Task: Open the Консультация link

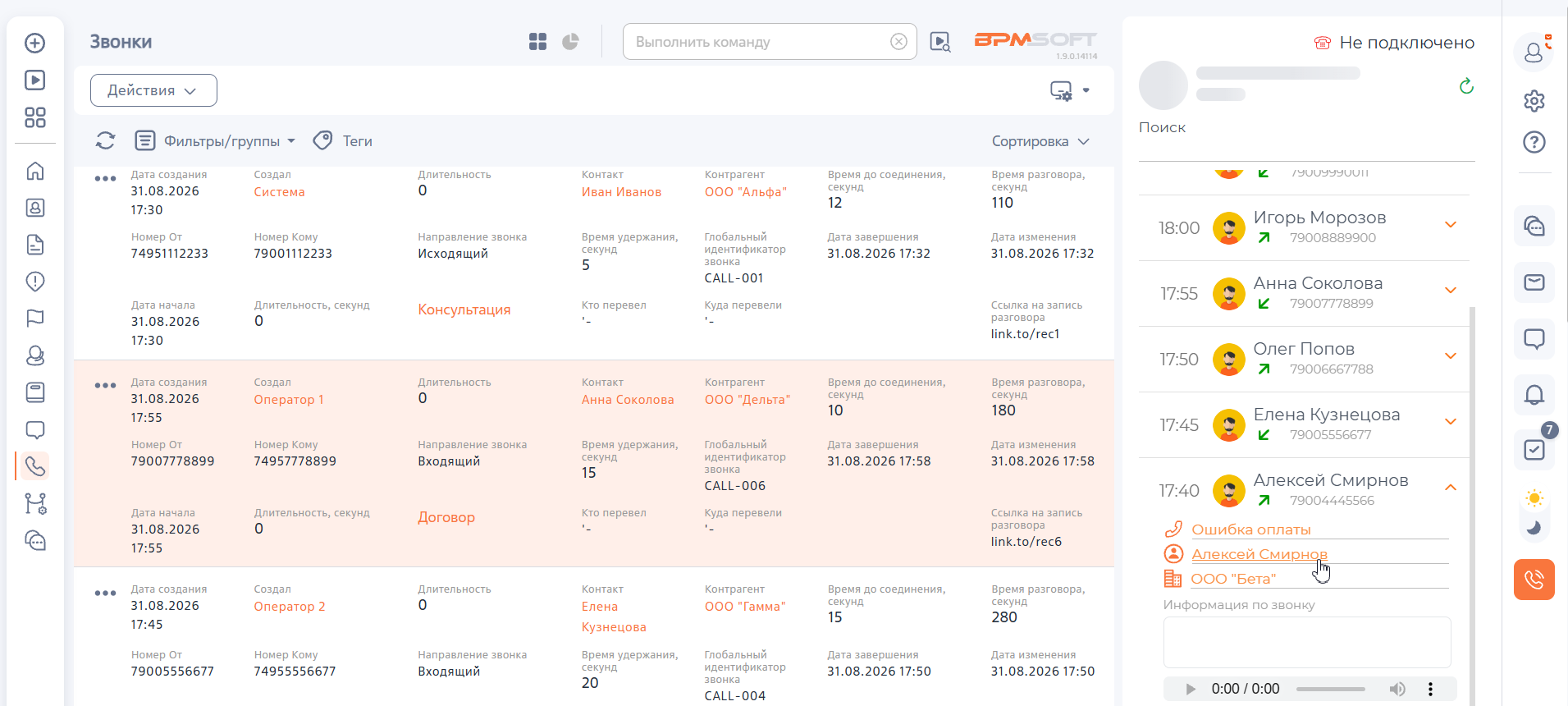Action: 464,309
